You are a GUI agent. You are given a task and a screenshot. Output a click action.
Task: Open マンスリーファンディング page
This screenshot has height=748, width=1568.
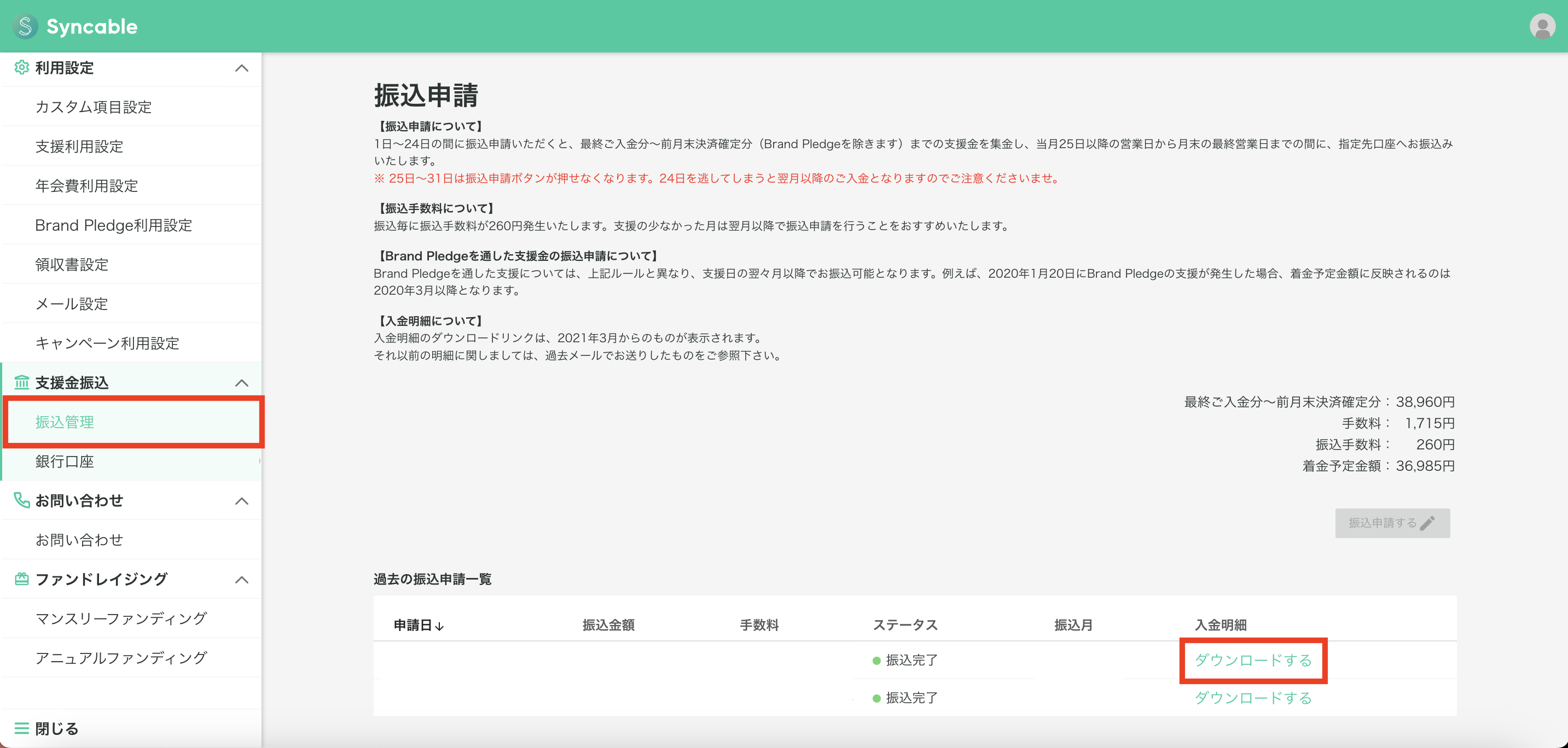pyautogui.click(x=121, y=618)
